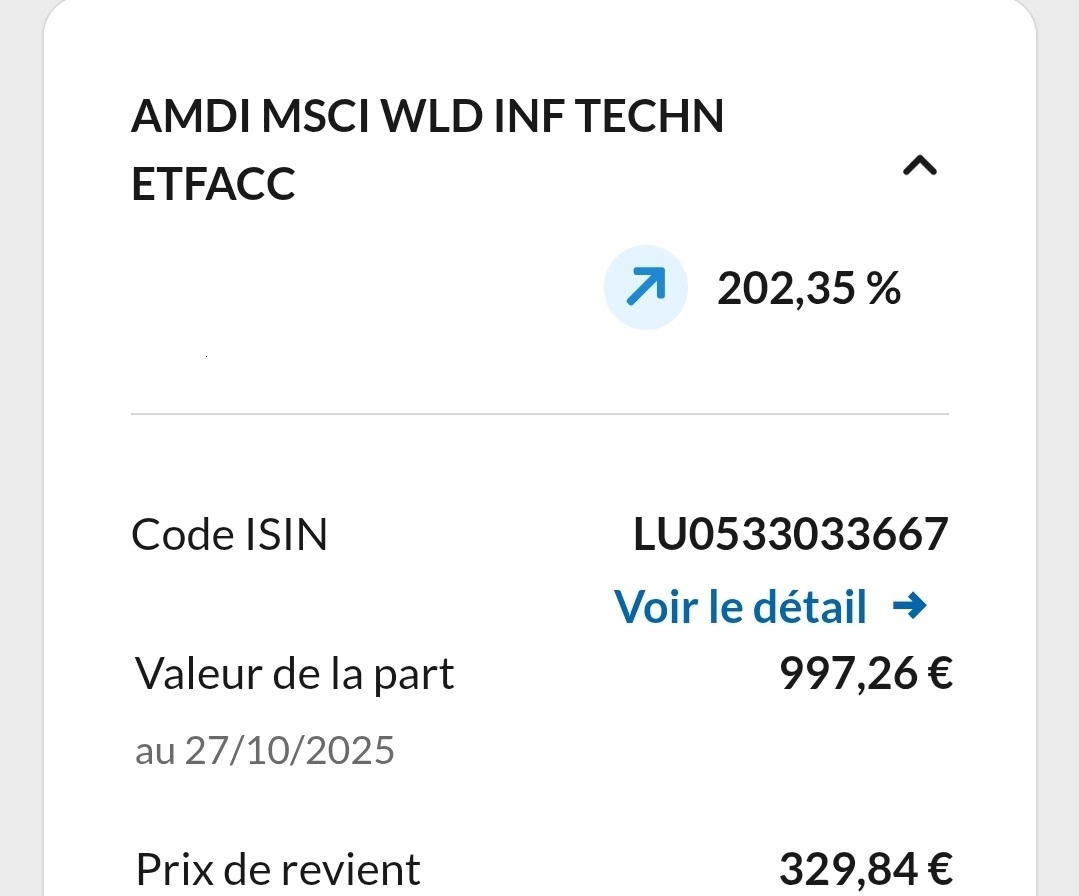This screenshot has width=1079, height=896.
Task: Click the horizontal divider under the performance row
Action: (x=539, y=413)
